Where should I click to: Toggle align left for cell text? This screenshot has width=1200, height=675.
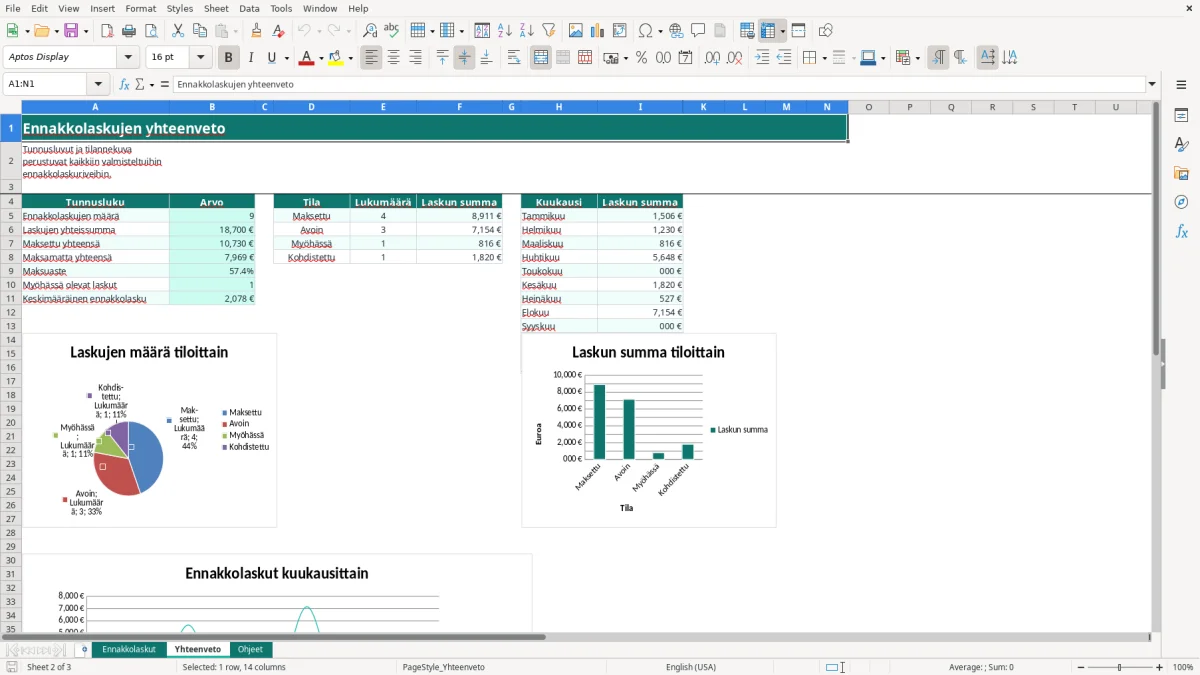[x=372, y=58]
